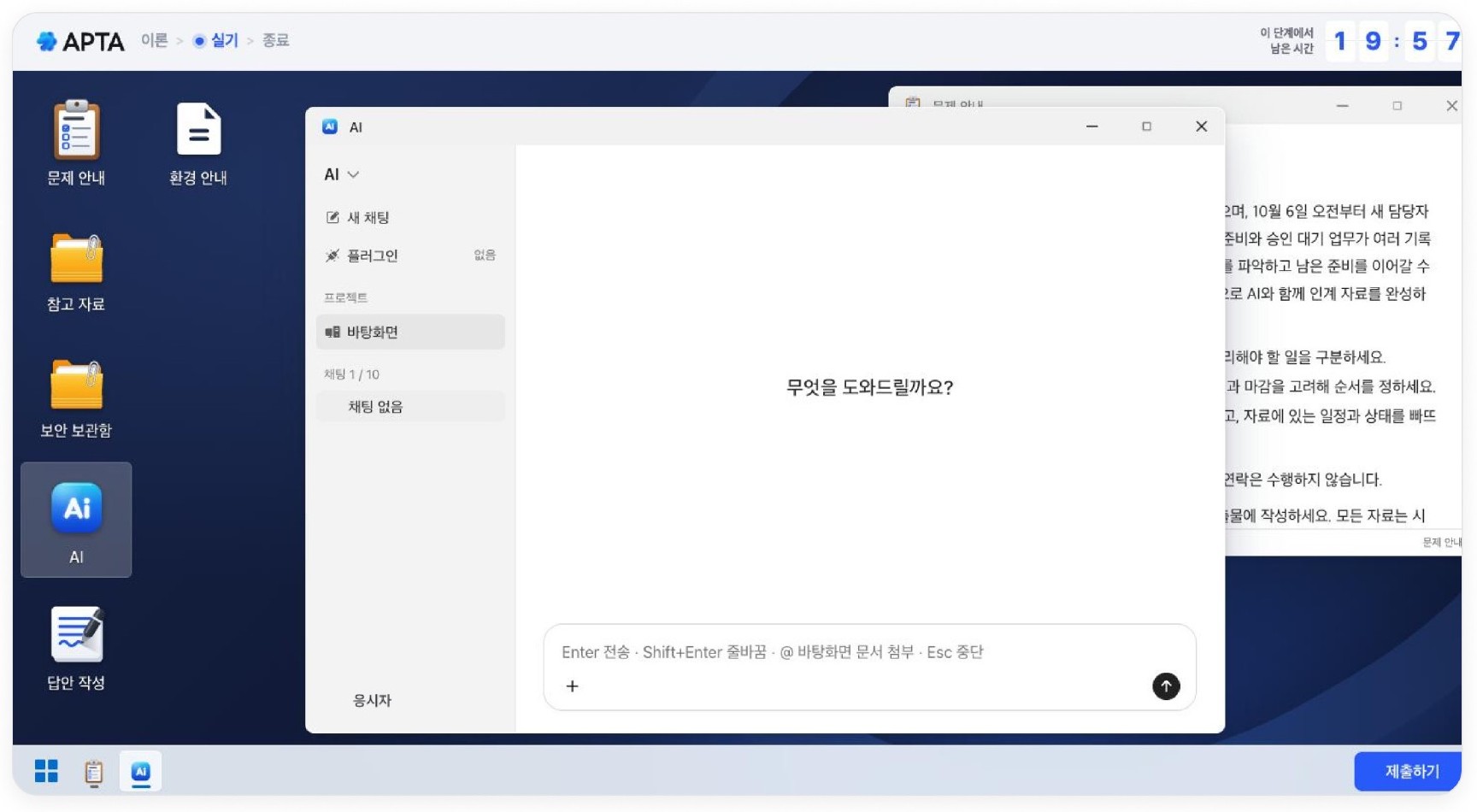
Task: Select the 바탕화면 project
Action: click(x=410, y=332)
